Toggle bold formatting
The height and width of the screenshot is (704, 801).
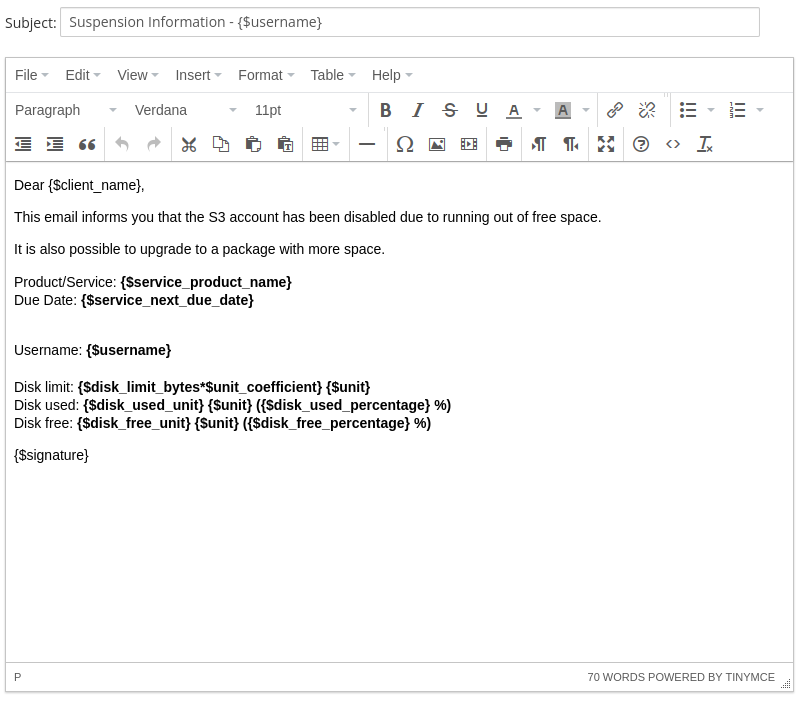[x=385, y=110]
